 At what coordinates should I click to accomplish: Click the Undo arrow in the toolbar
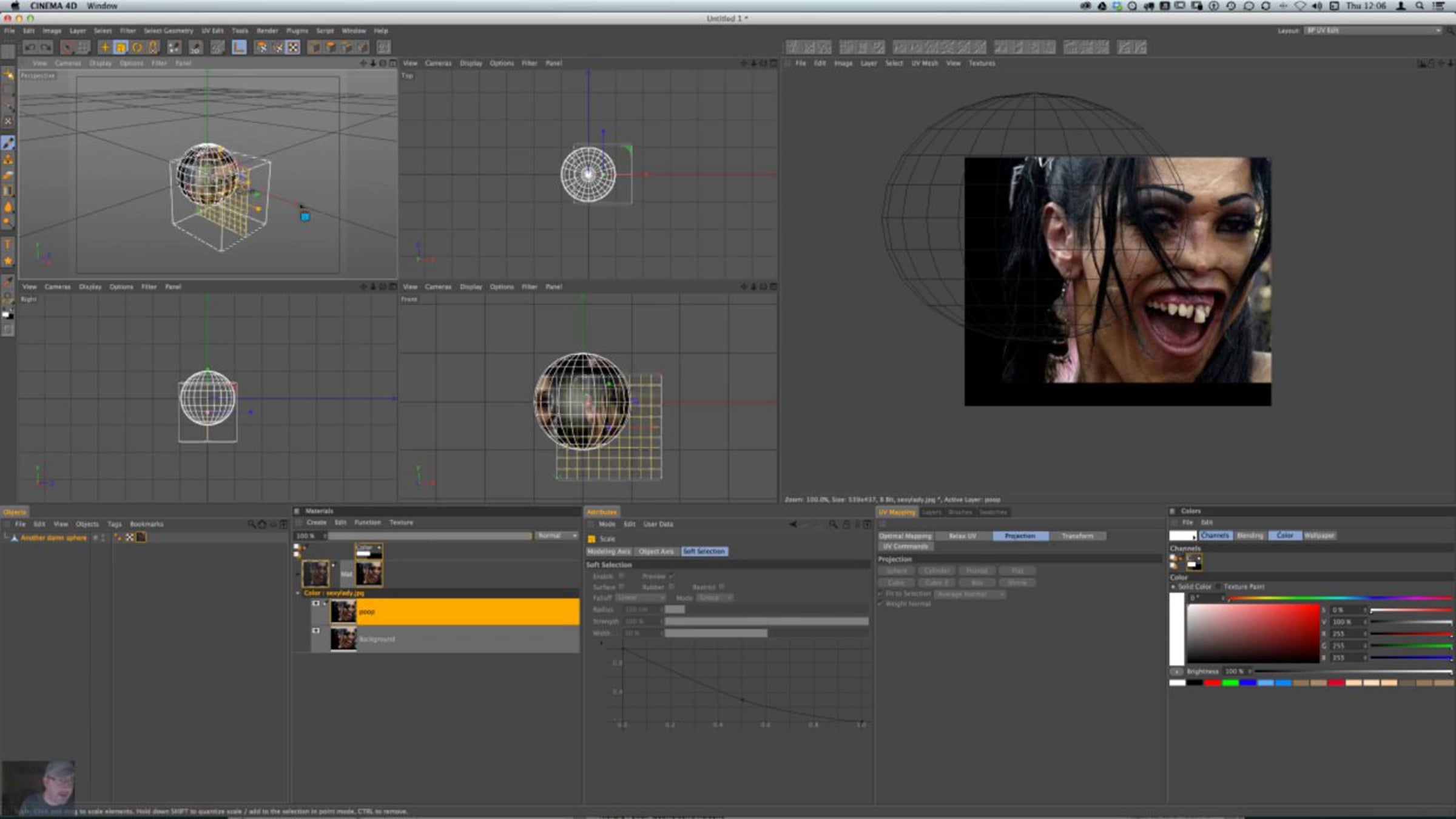(30, 47)
